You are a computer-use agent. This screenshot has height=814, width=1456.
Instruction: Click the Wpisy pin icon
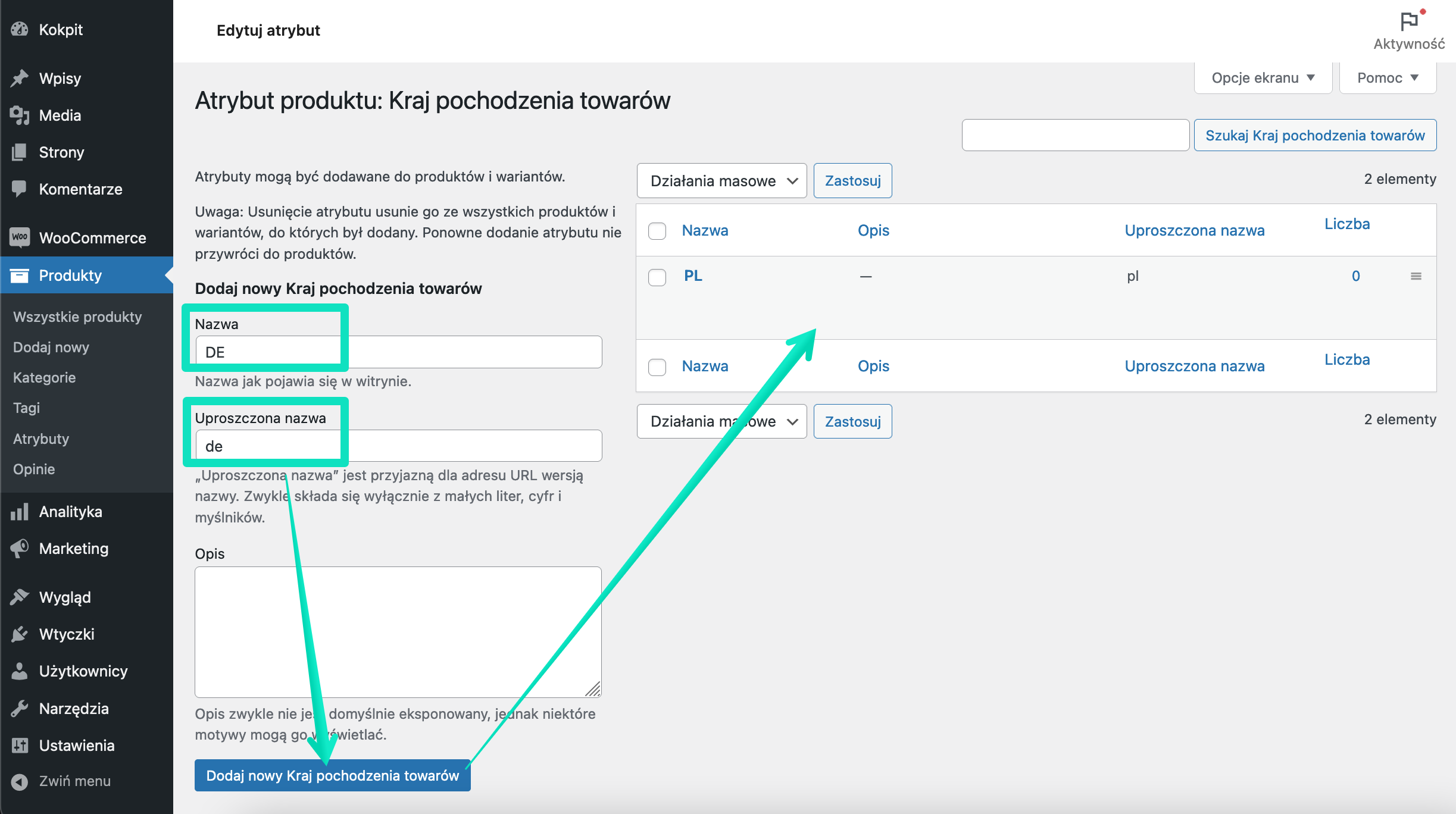click(20, 78)
